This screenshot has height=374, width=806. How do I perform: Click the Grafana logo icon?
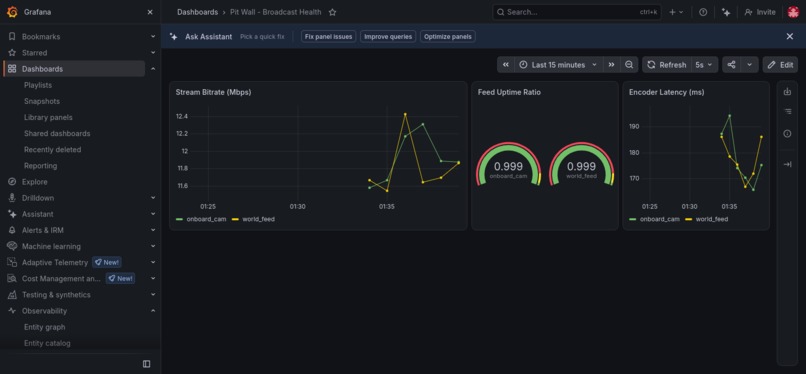point(12,12)
